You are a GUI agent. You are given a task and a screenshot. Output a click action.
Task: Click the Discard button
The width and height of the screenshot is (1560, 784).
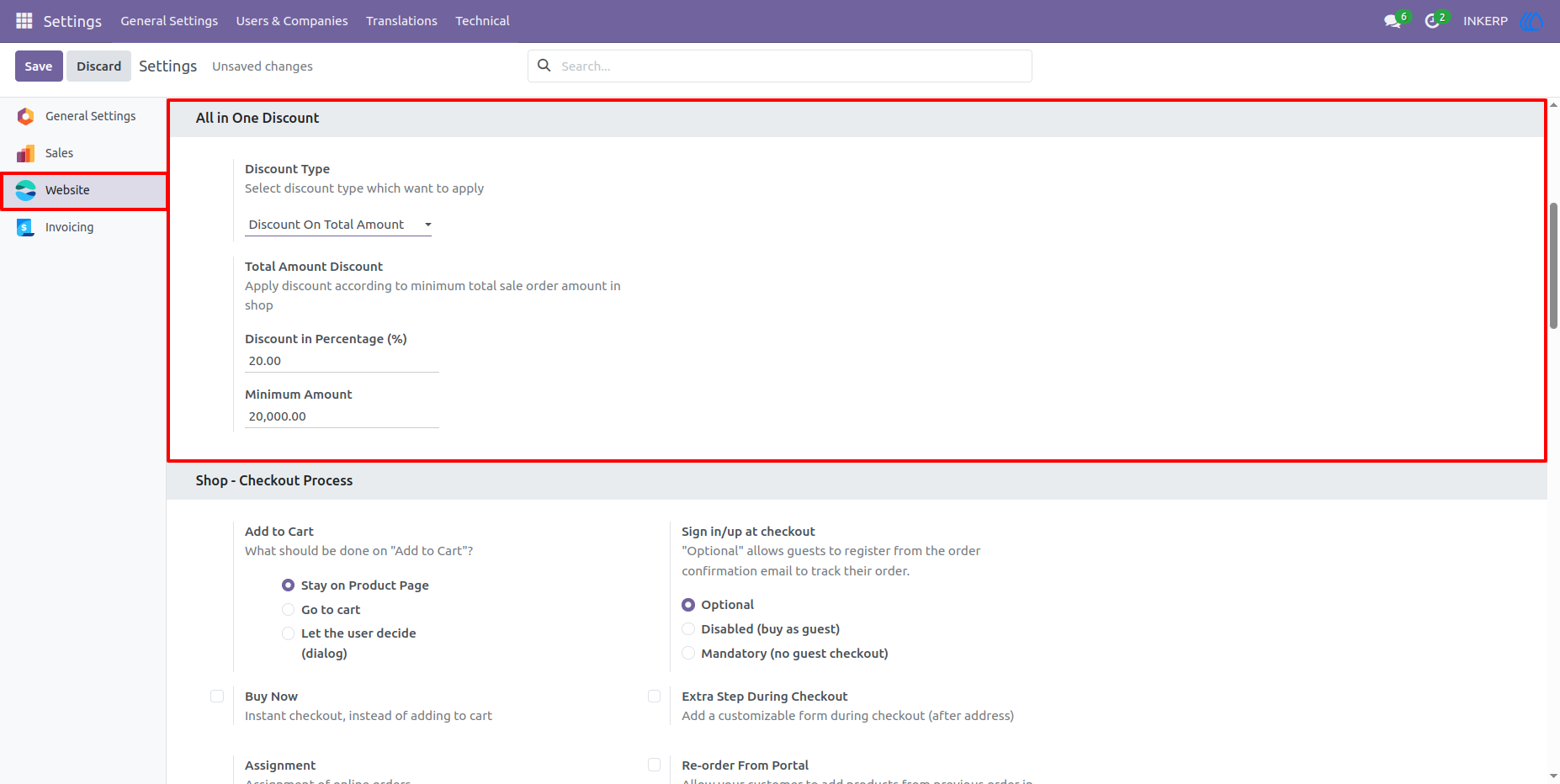99,66
